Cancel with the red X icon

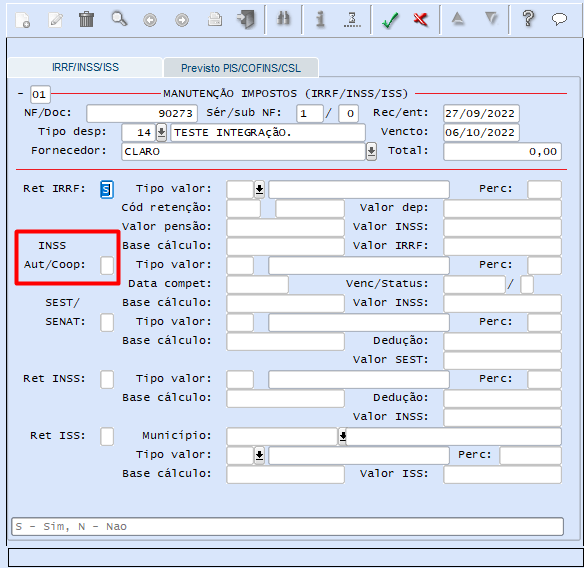pyautogui.click(x=420, y=19)
